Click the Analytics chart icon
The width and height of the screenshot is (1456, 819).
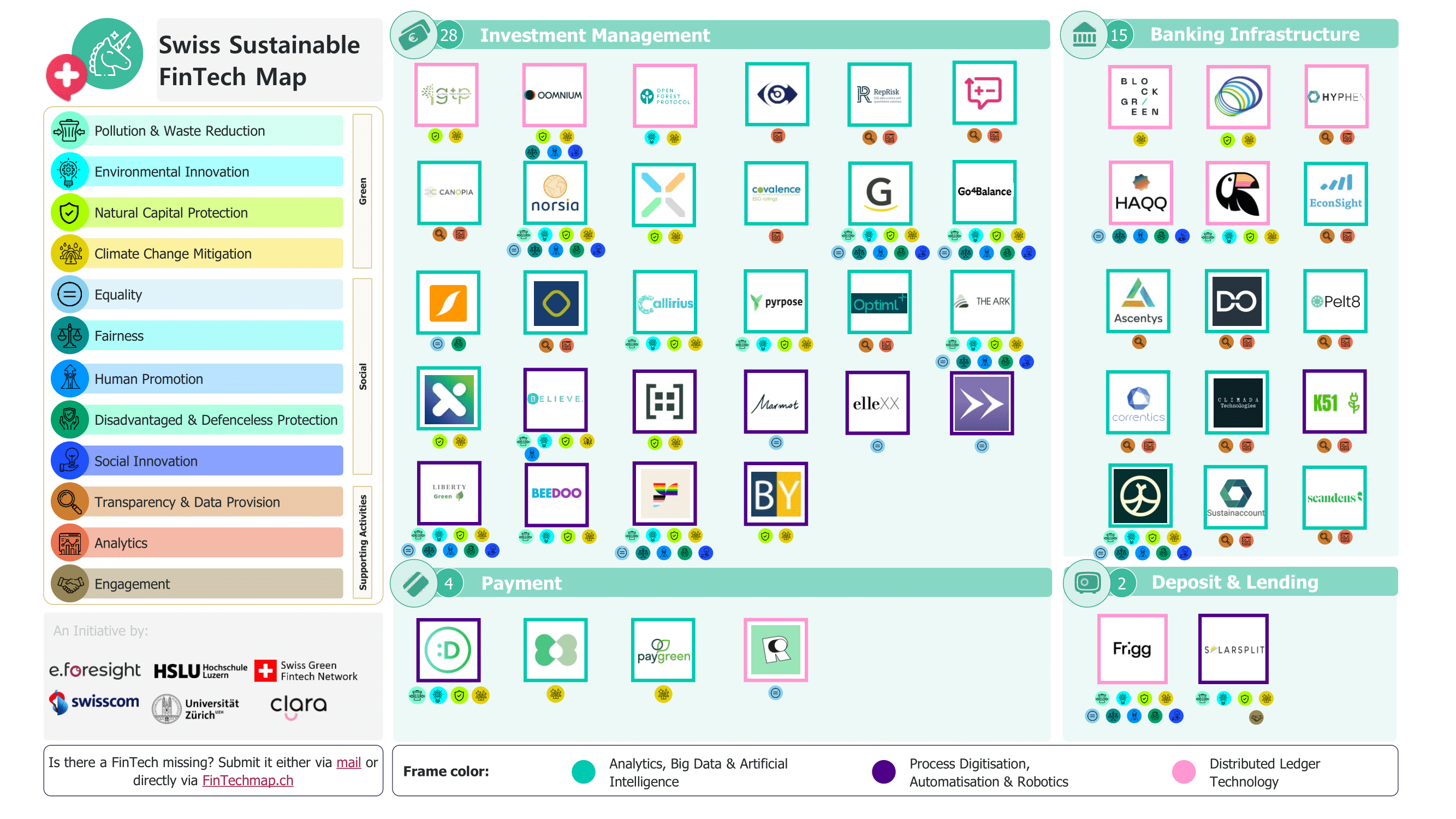[69, 543]
